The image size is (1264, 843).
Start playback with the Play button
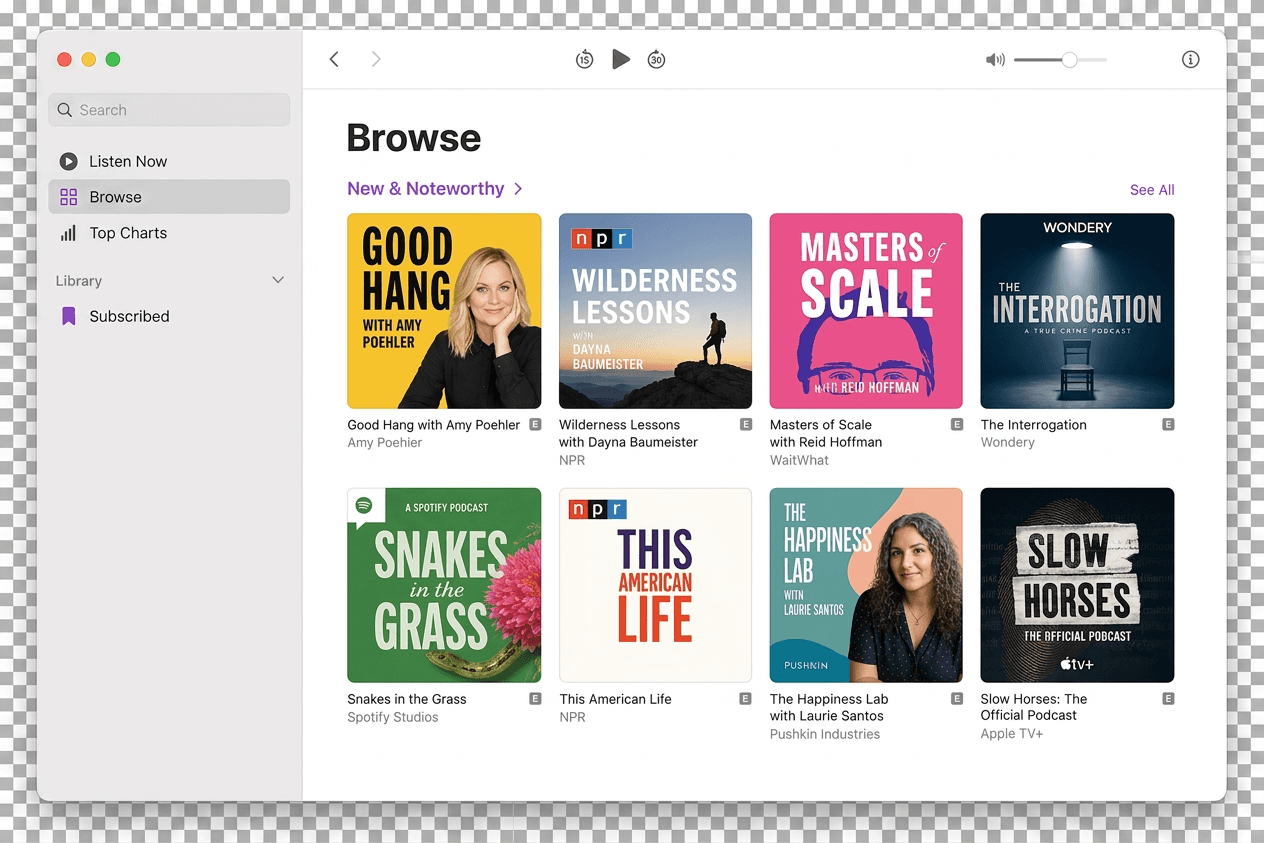tap(621, 59)
